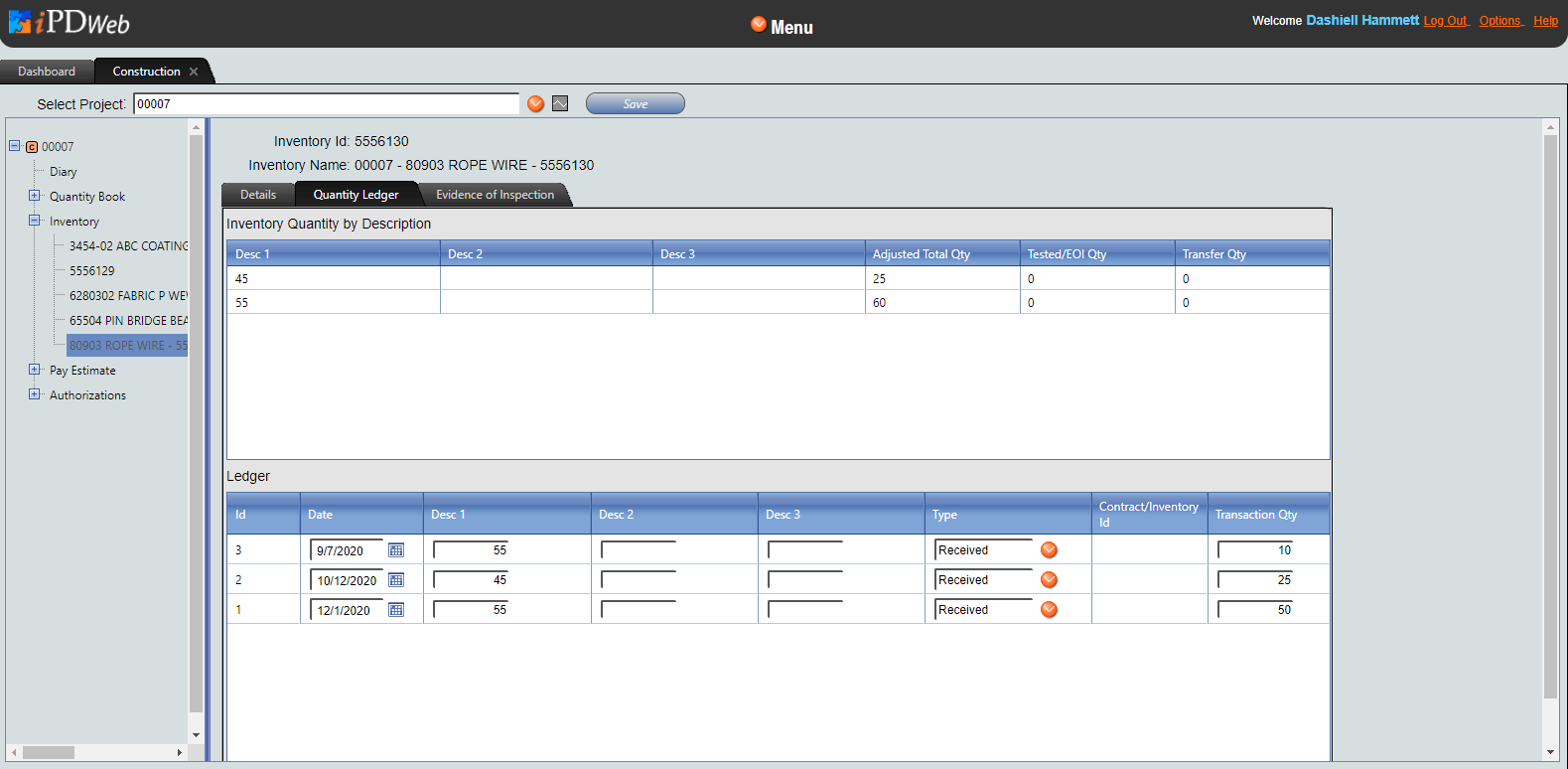Click the chart icon beside project field
The height and width of the screenshot is (769, 1568).
pos(560,104)
